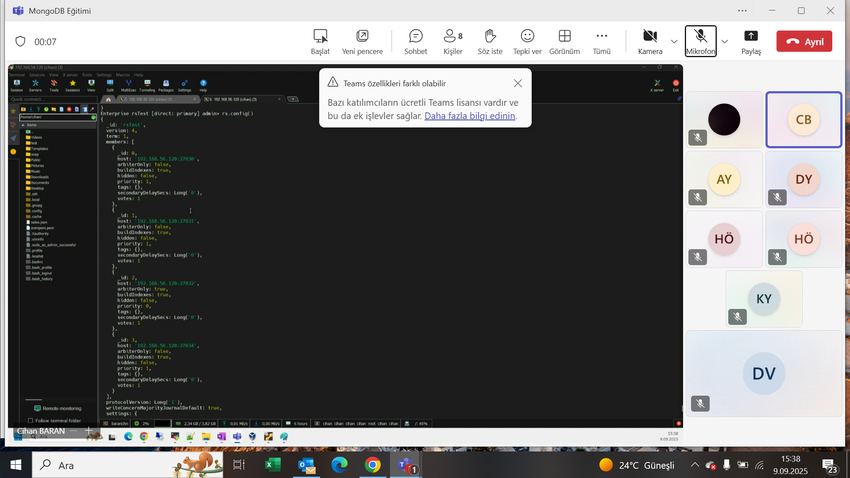
Task: Open Excel from the taskbar
Action: pyautogui.click(x=273, y=464)
